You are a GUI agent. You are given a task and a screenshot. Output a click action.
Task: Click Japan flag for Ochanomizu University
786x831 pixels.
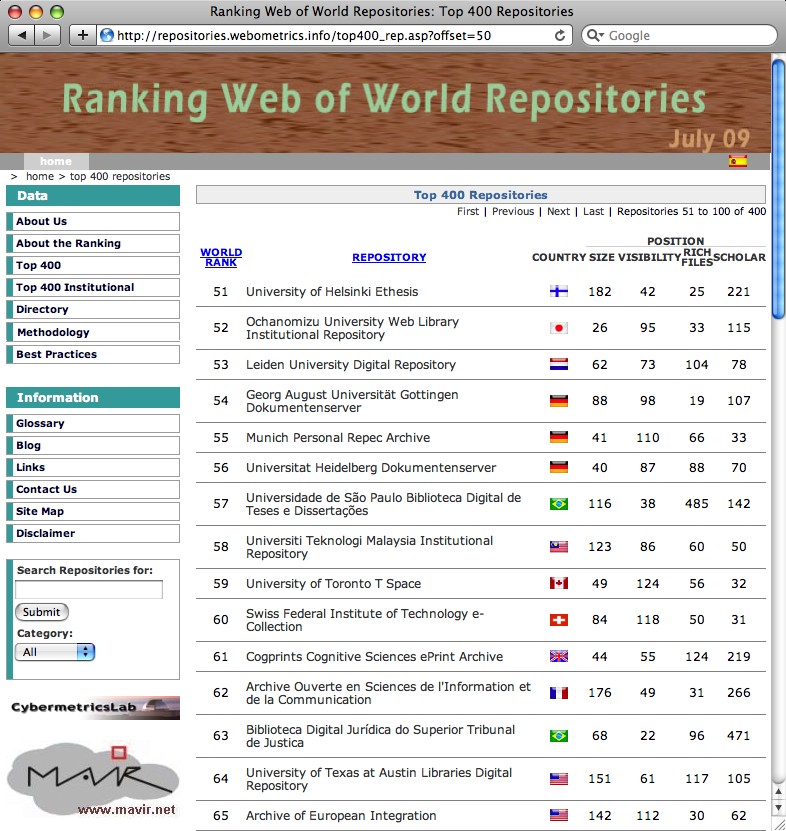click(559, 328)
